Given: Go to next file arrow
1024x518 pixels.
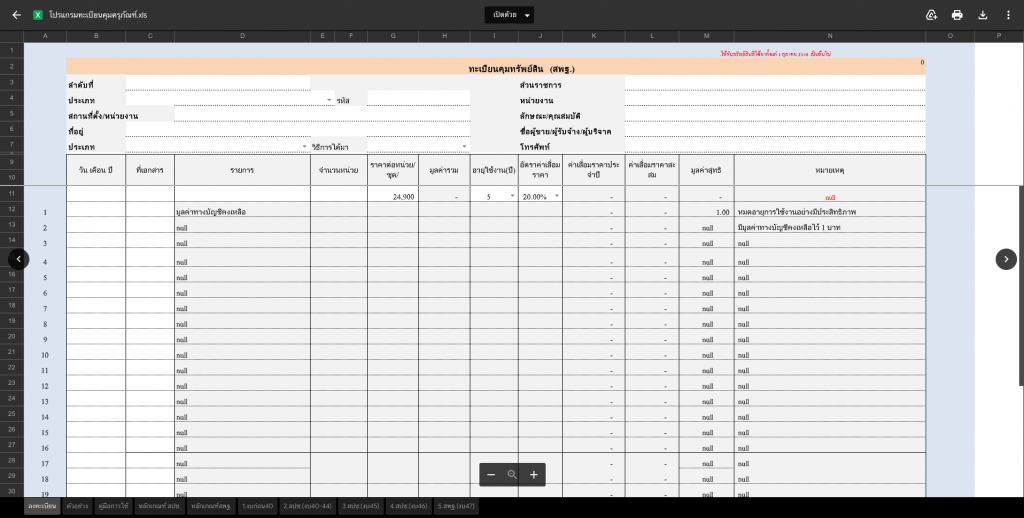Looking at the screenshot, I should (x=1006, y=259).
